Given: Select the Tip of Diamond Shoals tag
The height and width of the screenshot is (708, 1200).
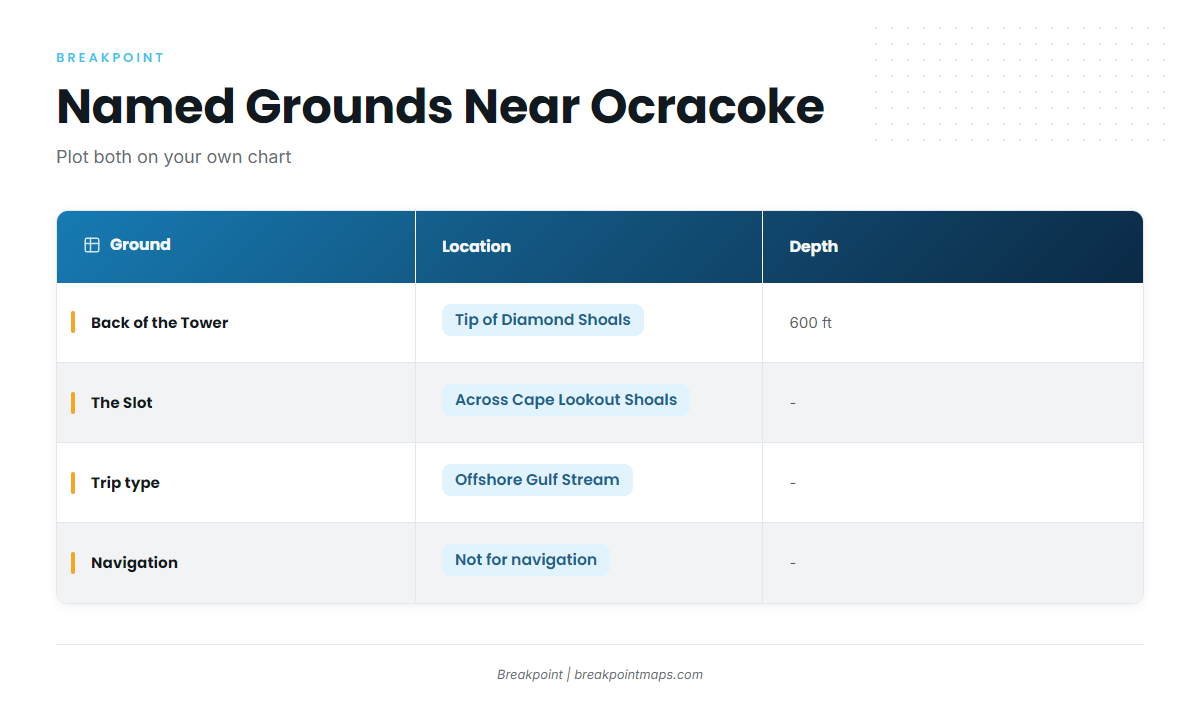Looking at the screenshot, I should point(543,320).
